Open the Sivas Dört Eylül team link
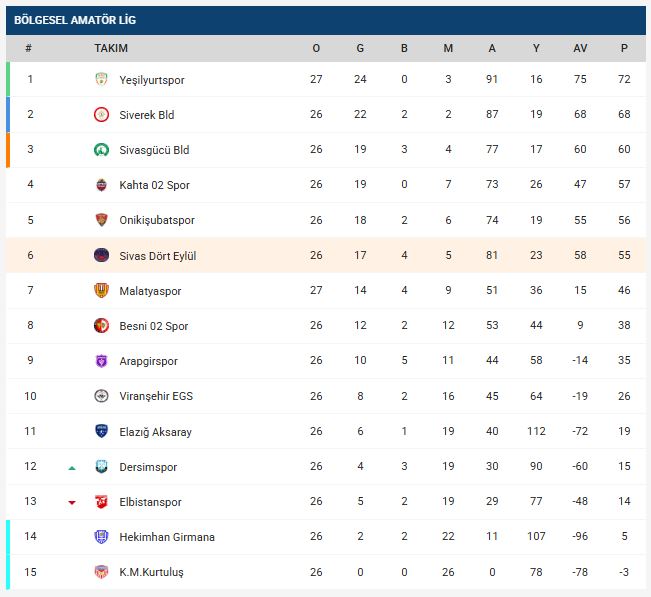The image size is (651, 597). pyautogui.click(x=157, y=256)
